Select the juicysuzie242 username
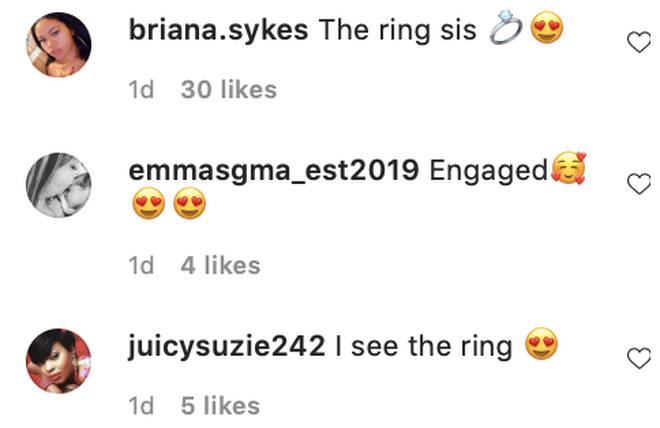This screenshot has width=660, height=428. pyautogui.click(x=226, y=347)
